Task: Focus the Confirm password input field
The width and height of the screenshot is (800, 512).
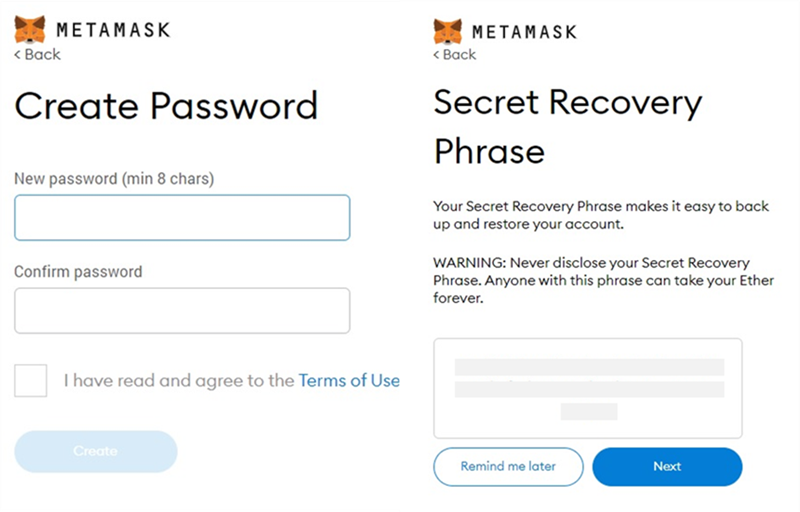Action: click(182, 311)
